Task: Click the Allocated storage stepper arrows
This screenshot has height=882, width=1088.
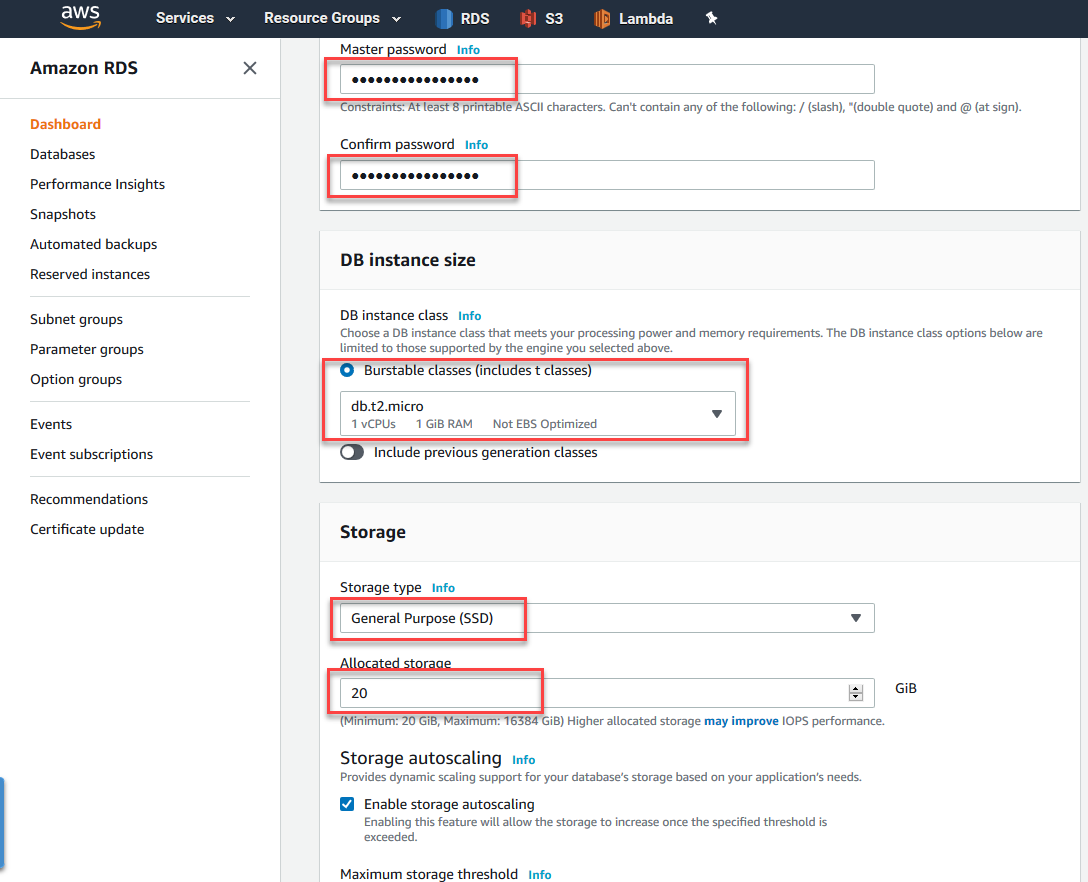Action: (x=856, y=693)
